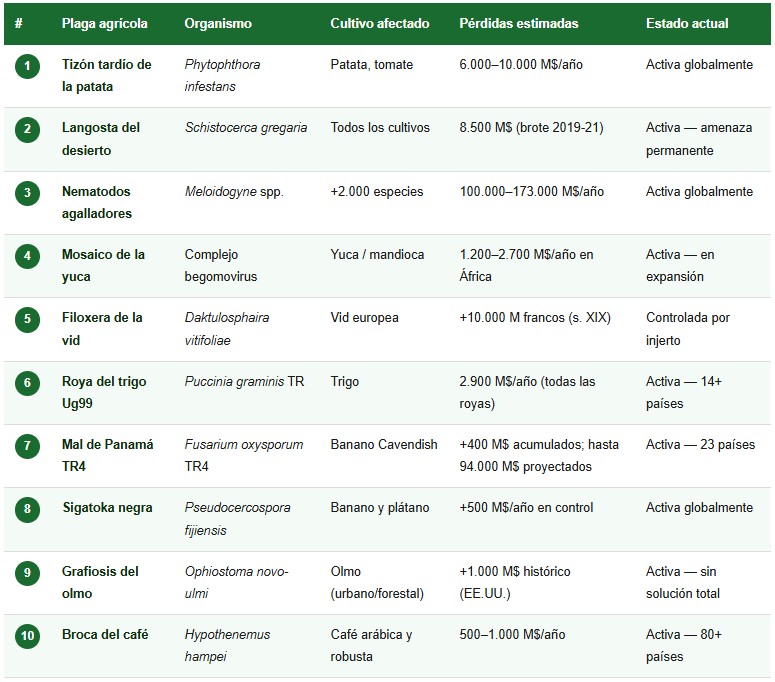Select the 'Phytophthora infestans' organism text
This screenshot has width=775, height=682.
pos(222,75)
